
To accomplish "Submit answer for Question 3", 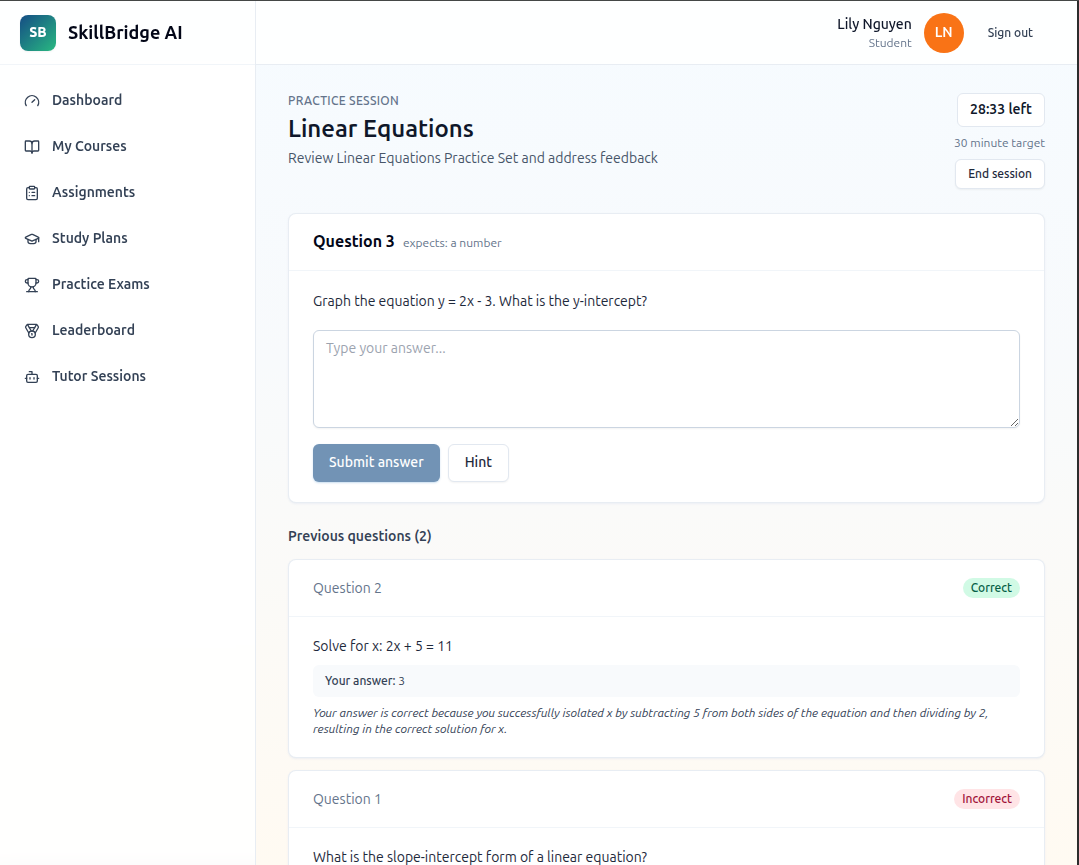I will [376, 462].
